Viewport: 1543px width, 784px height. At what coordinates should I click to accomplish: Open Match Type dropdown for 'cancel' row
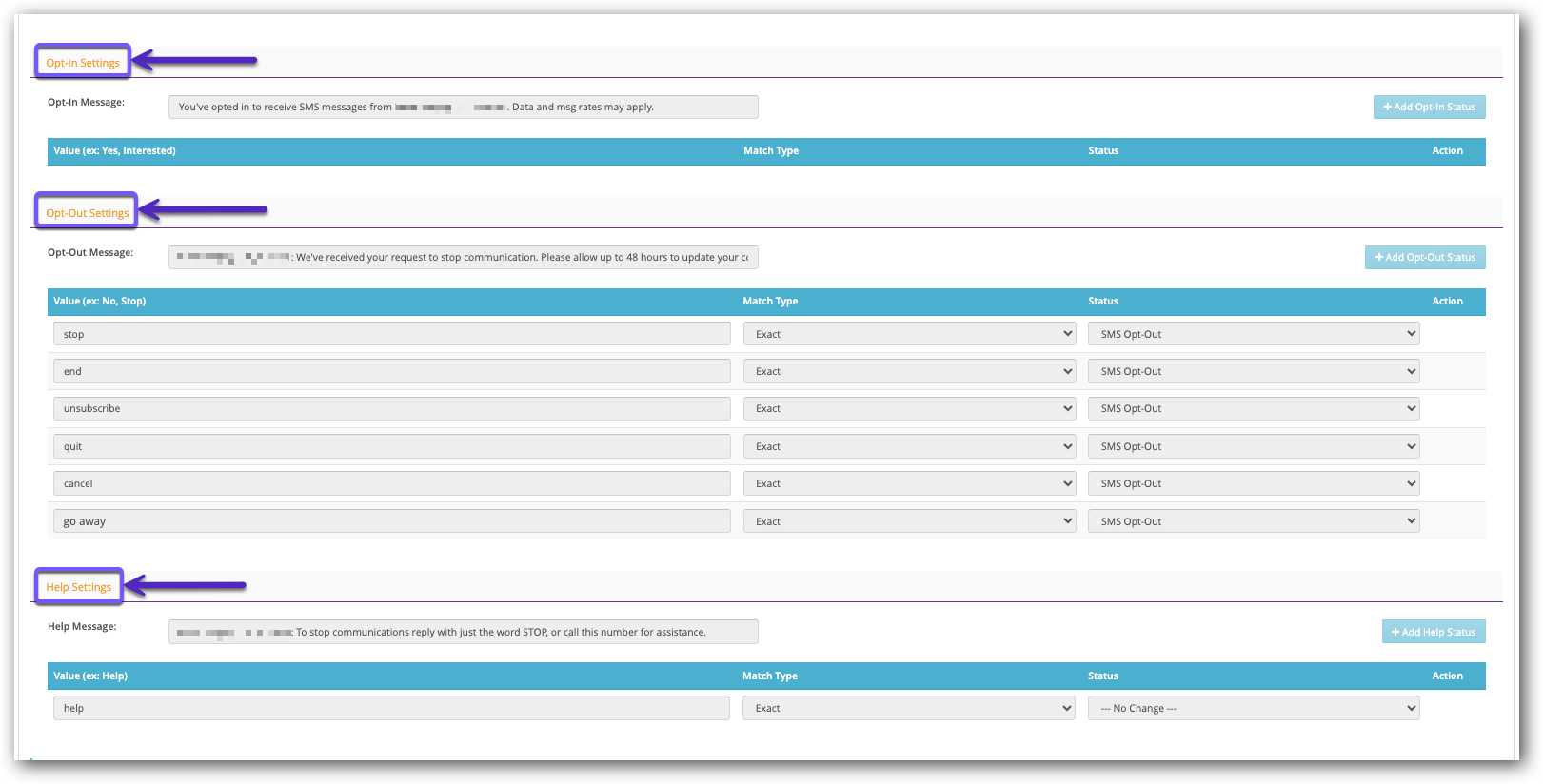[x=909, y=483]
